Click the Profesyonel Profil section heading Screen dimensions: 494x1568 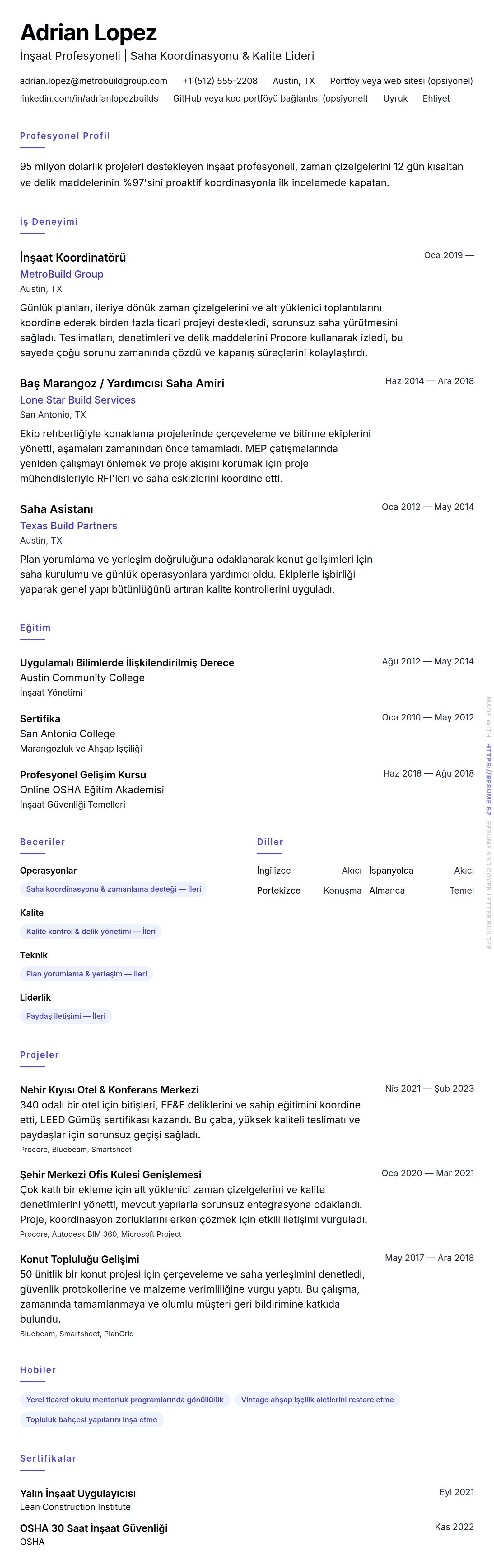pos(64,136)
